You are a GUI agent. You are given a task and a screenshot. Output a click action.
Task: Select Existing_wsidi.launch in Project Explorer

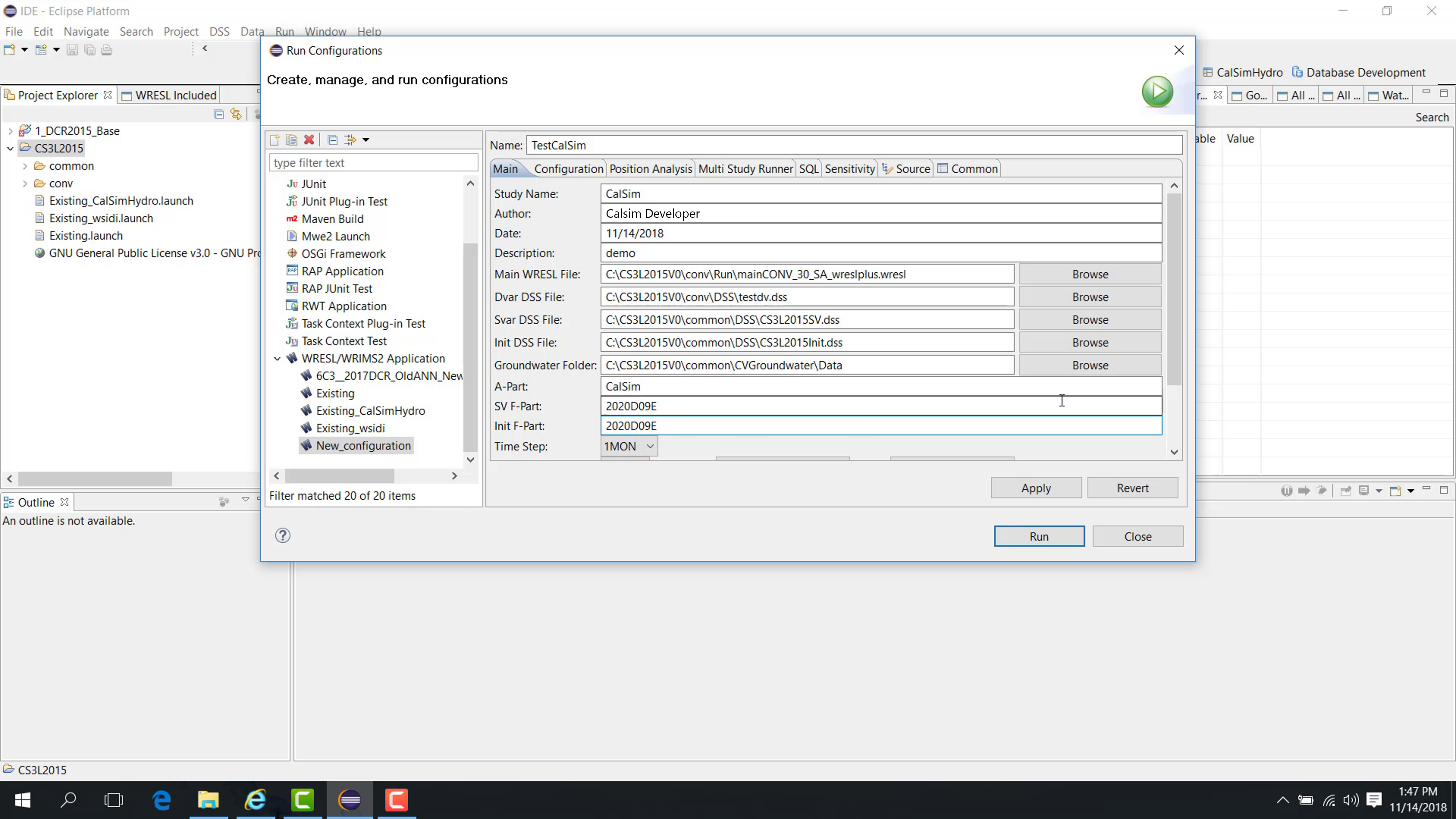pyautogui.click(x=101, y=218)
